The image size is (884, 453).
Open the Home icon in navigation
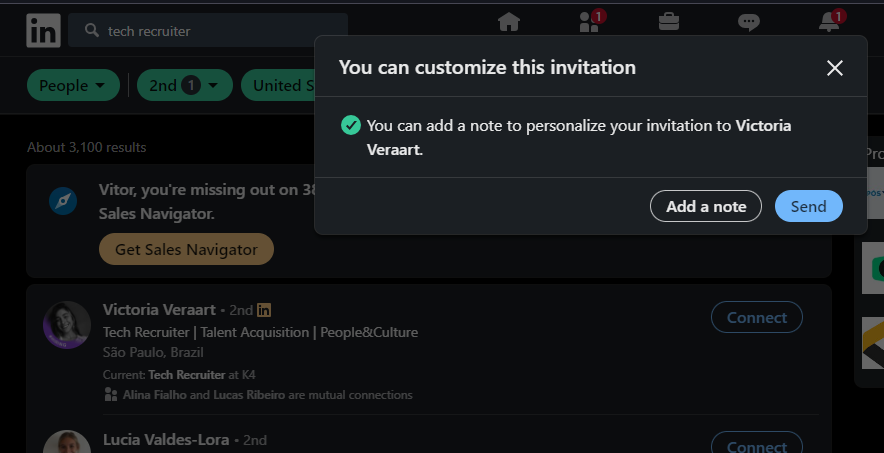click(509, 22)
